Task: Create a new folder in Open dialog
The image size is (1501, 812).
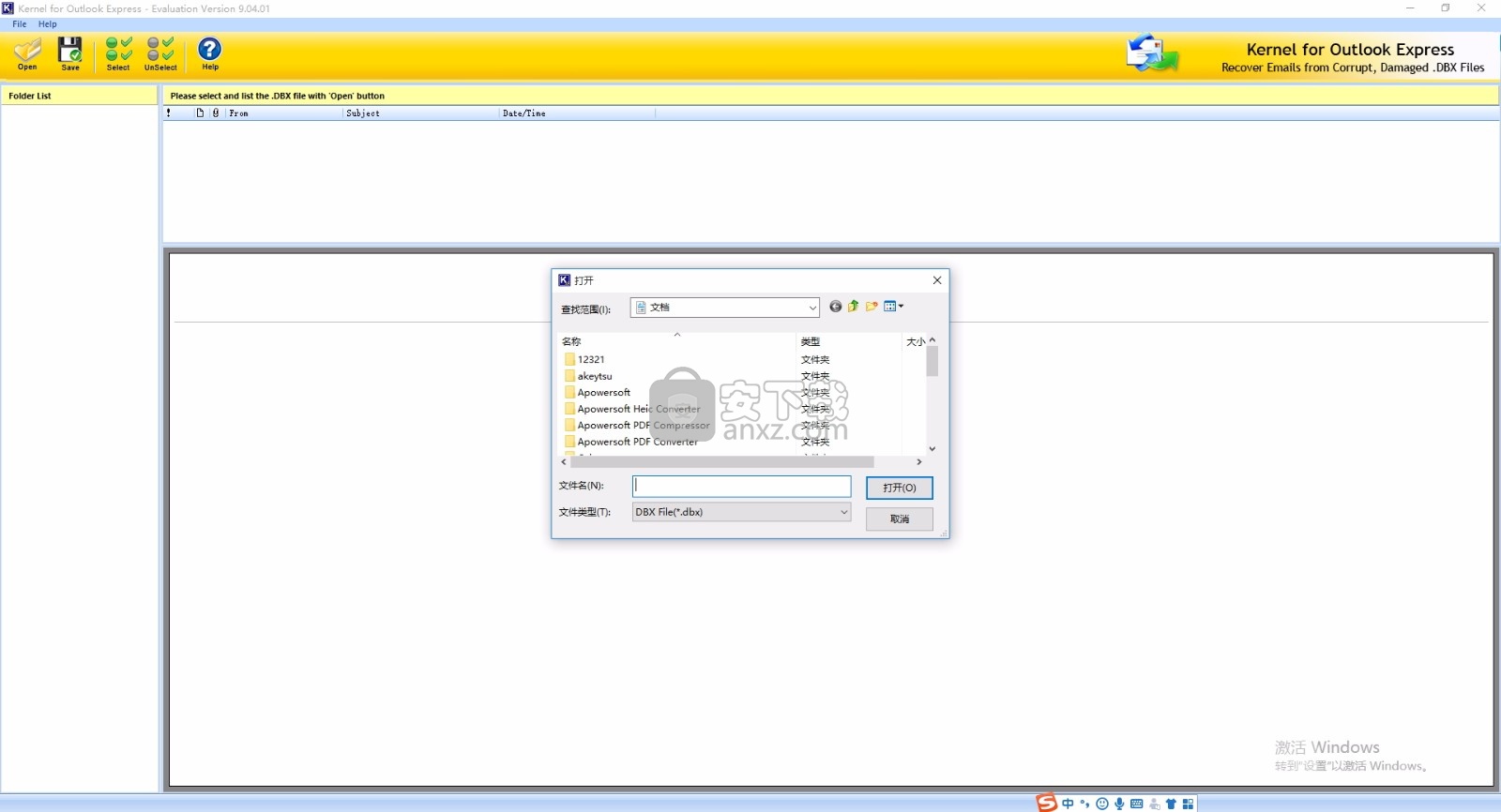Action: pos(872,307)
